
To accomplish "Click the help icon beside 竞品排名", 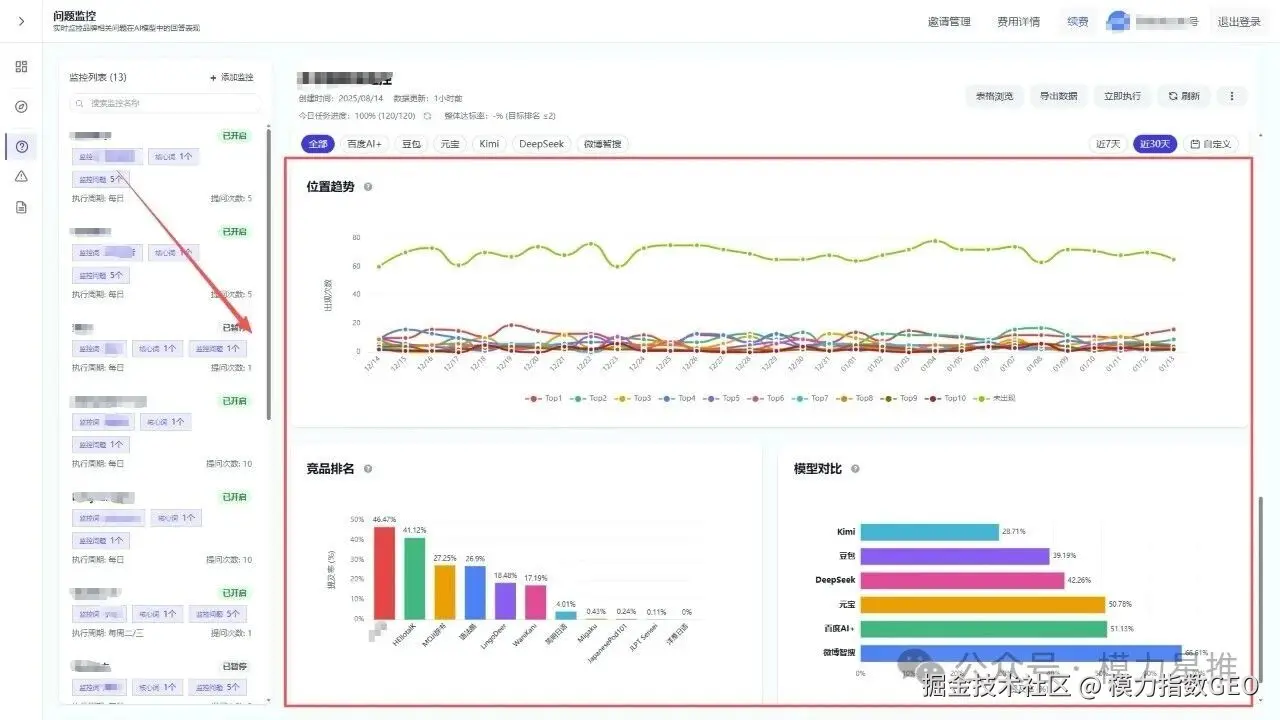I will 366,467.
